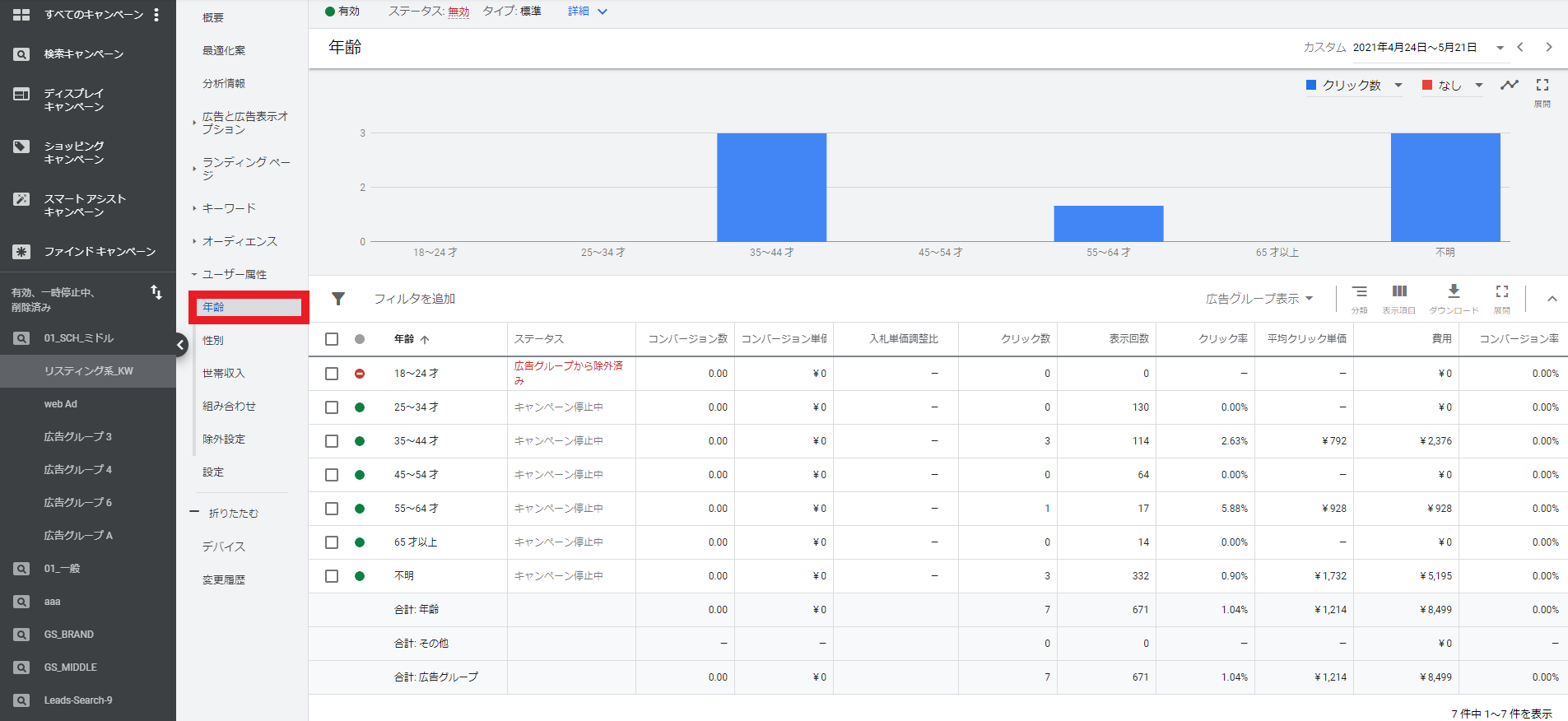Open the クリック数 metric dropdown

[1355, 86]
